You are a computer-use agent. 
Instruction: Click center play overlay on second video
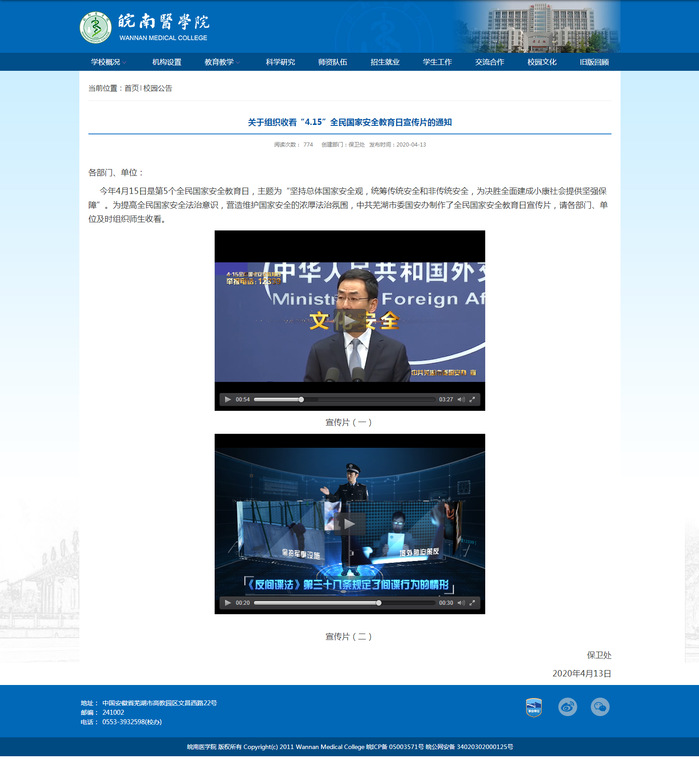pos(349,523)
